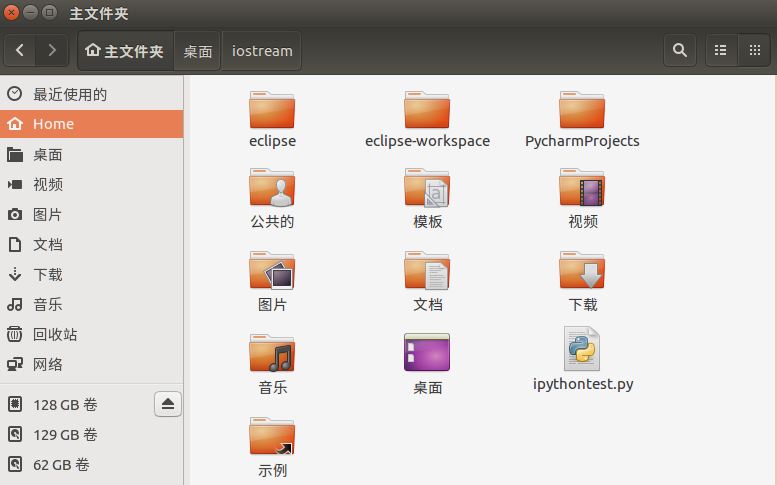Select the 下载 folder icon in main pane
Viewport: 777px width, 485px height.
[582, 270]
